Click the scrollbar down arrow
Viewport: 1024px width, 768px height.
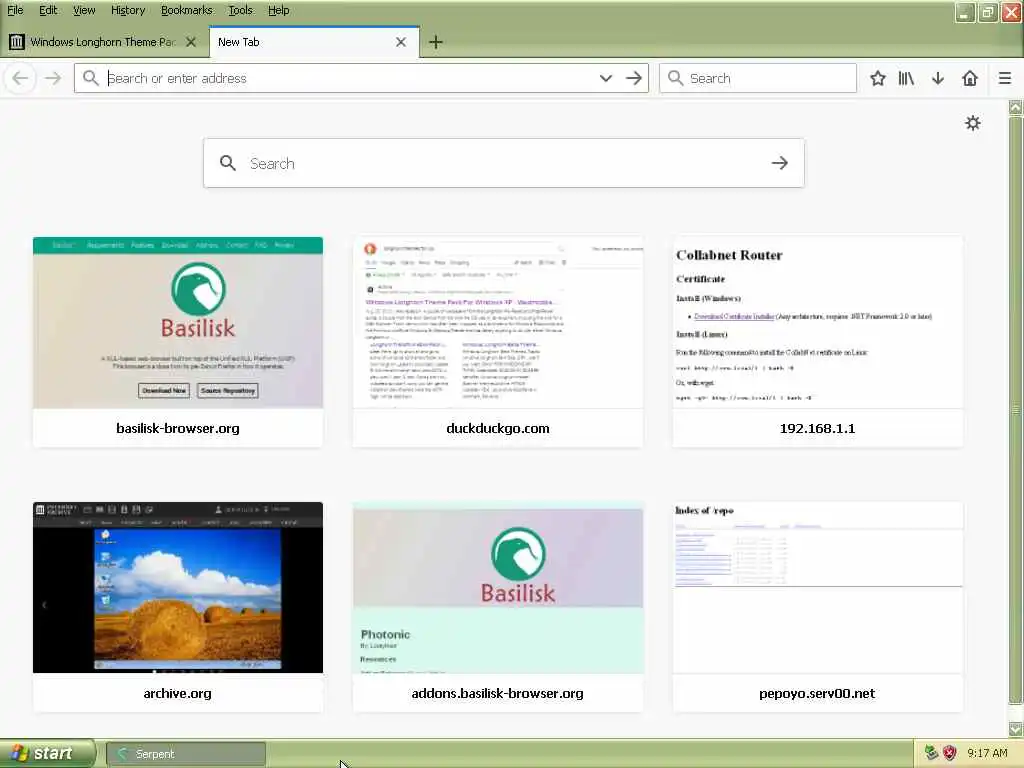click(x=1016, y=729)
